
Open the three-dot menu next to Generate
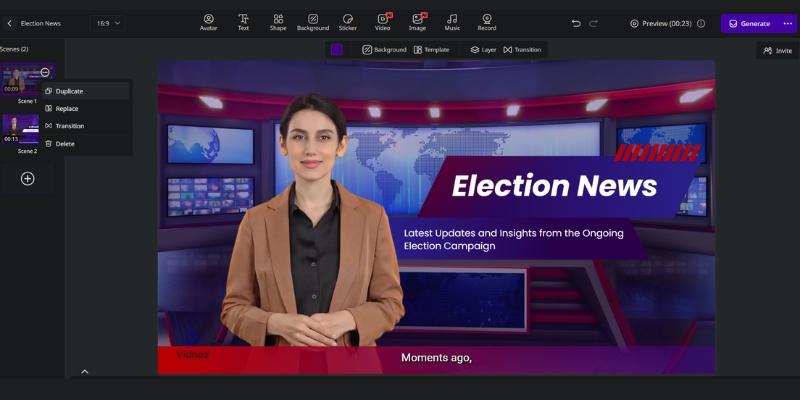(x=788, y=23)
